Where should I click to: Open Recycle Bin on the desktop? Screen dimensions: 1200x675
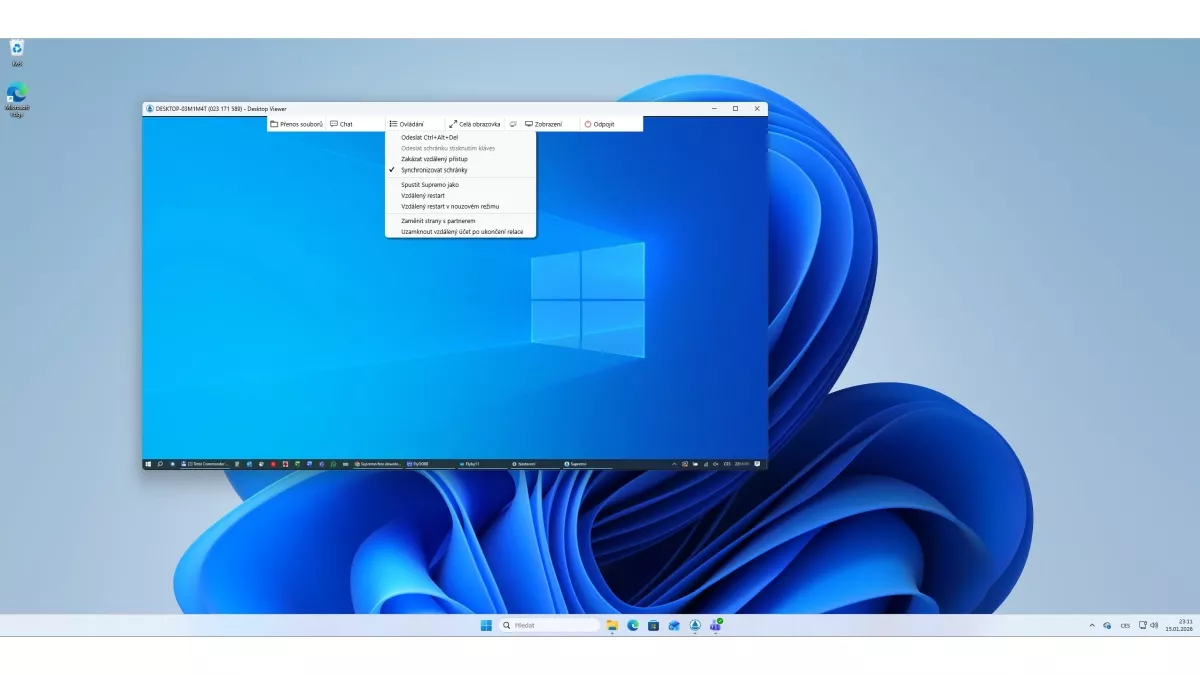pyautogui.click(x=17, y=49)
